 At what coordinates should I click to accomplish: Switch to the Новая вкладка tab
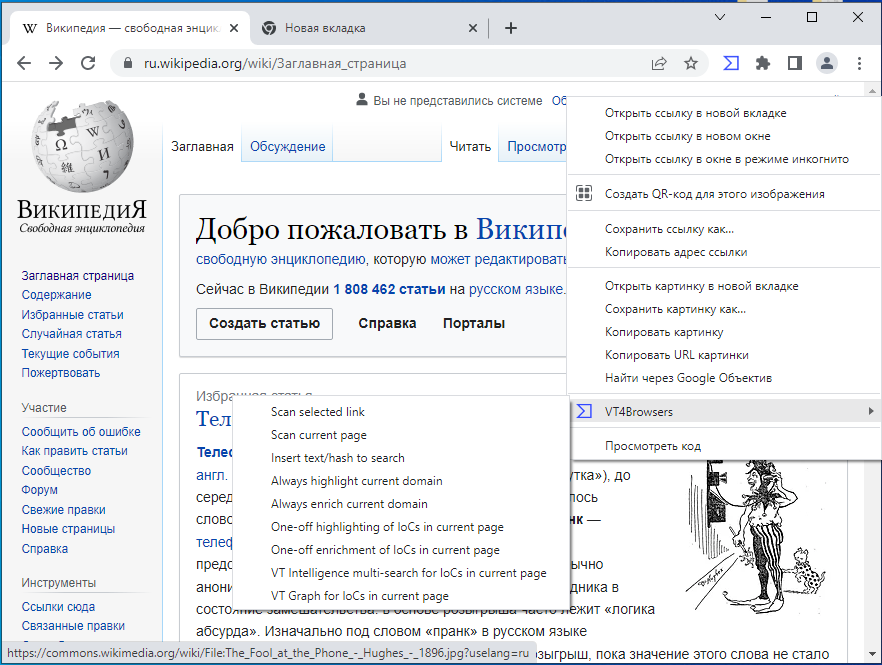[368, 28]
